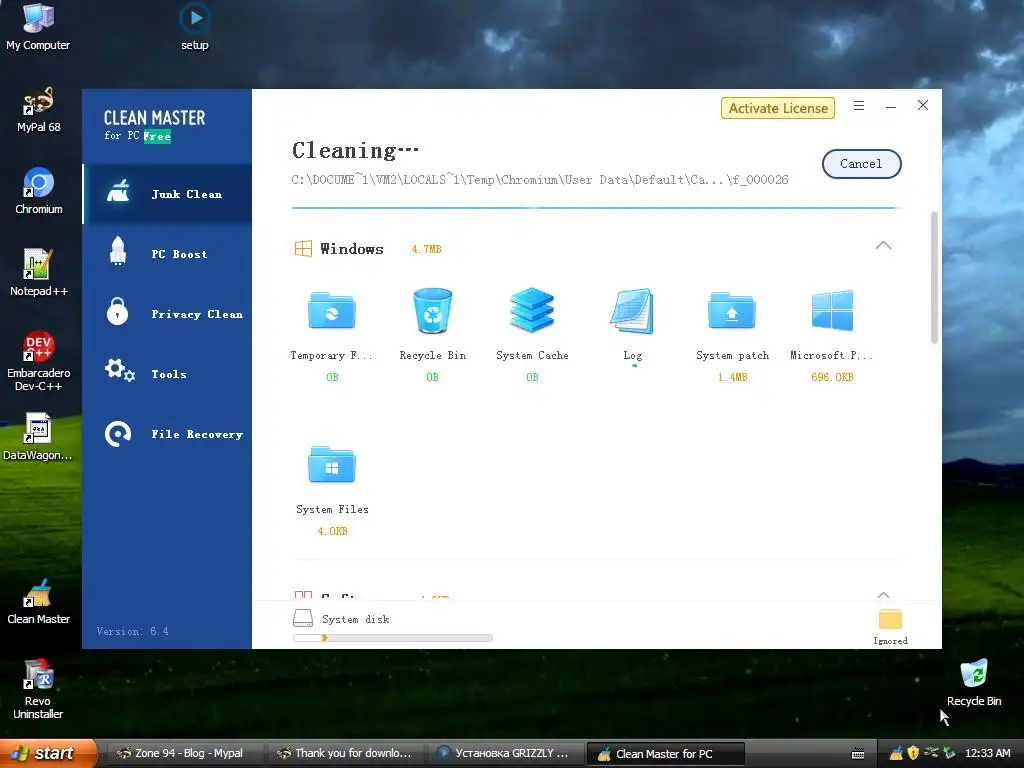Open the Ignored folder icon

[x=890, y=619]
